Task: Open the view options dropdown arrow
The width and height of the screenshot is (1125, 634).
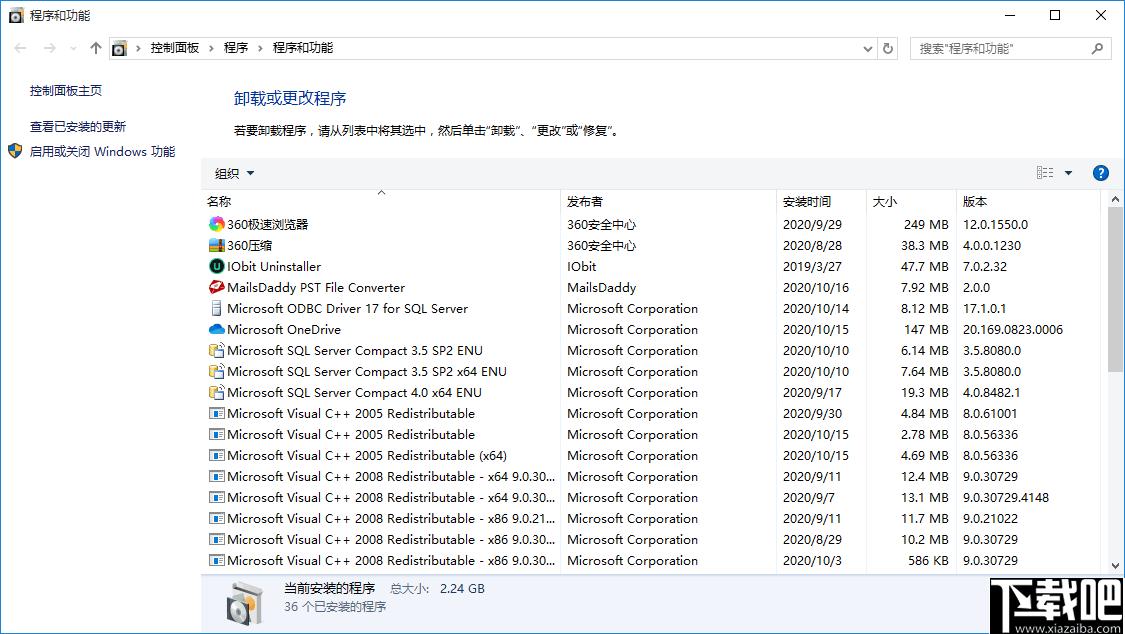Action: pyautogui.click(x=1068, y=173)
